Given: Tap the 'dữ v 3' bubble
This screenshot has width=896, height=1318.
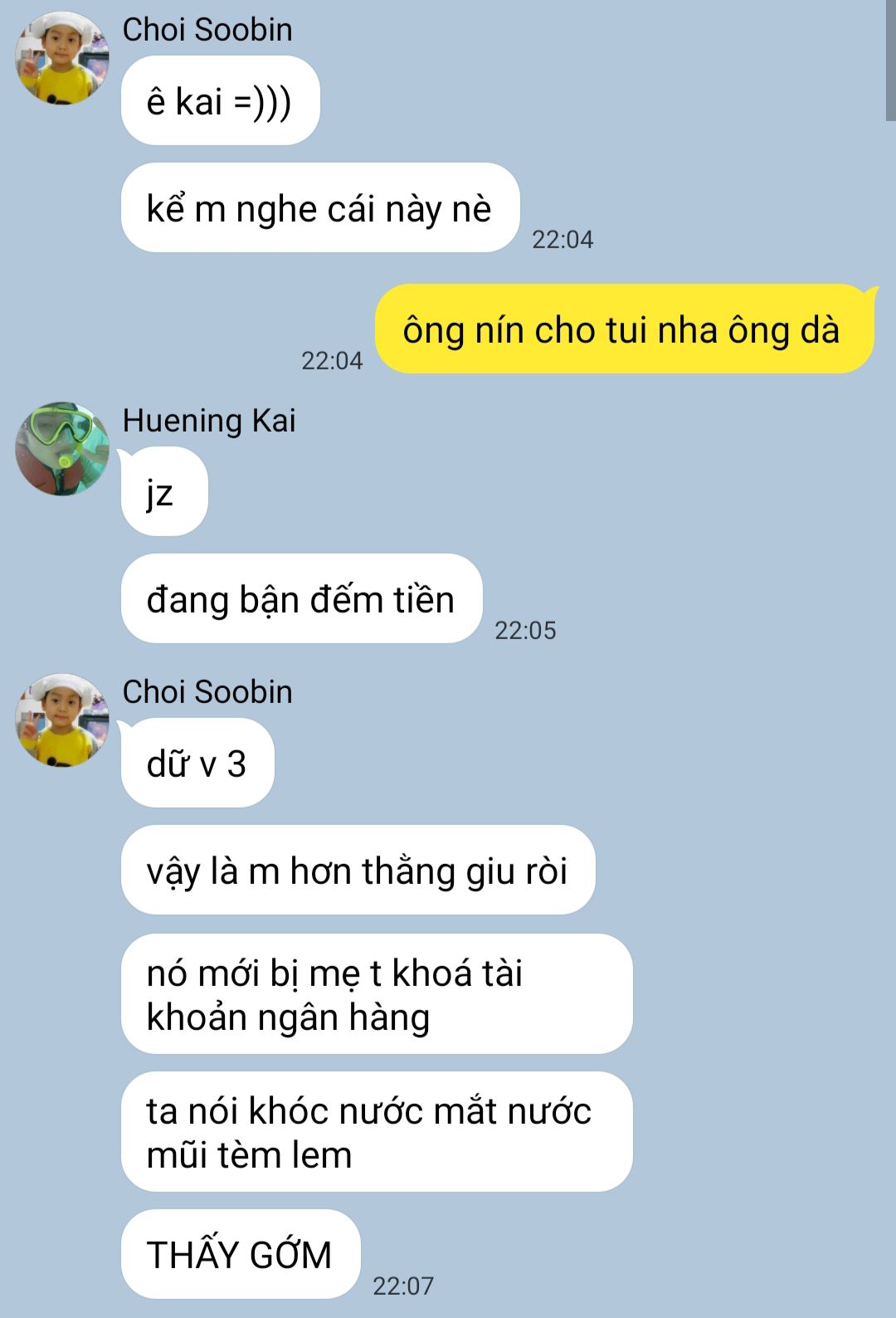Looking at the screenshot, I should (x=197, y=763).
